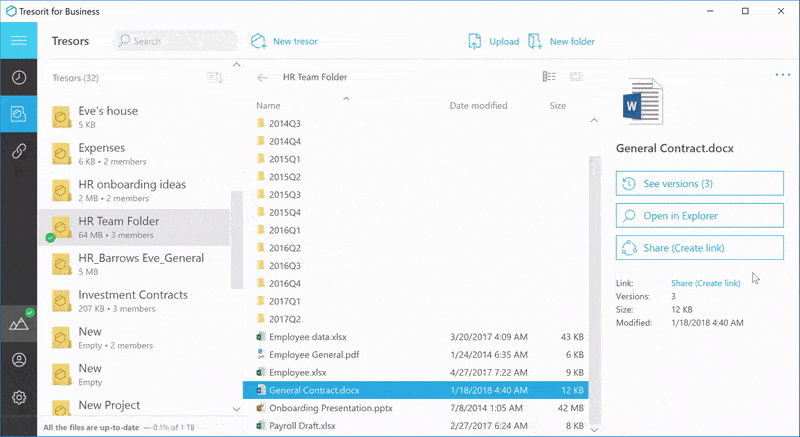
Task: Click the Employee General.pdf file icon
Action: coord(261,354)
